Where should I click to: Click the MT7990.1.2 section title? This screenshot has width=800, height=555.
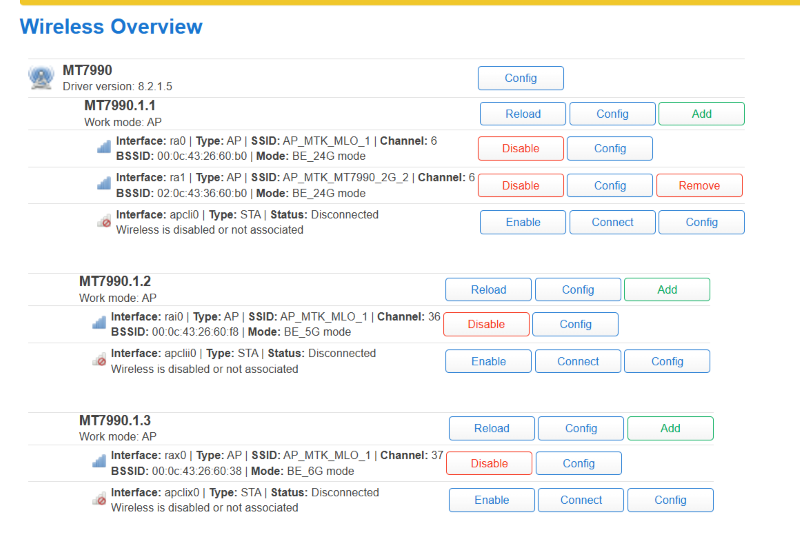click(115, 281)
